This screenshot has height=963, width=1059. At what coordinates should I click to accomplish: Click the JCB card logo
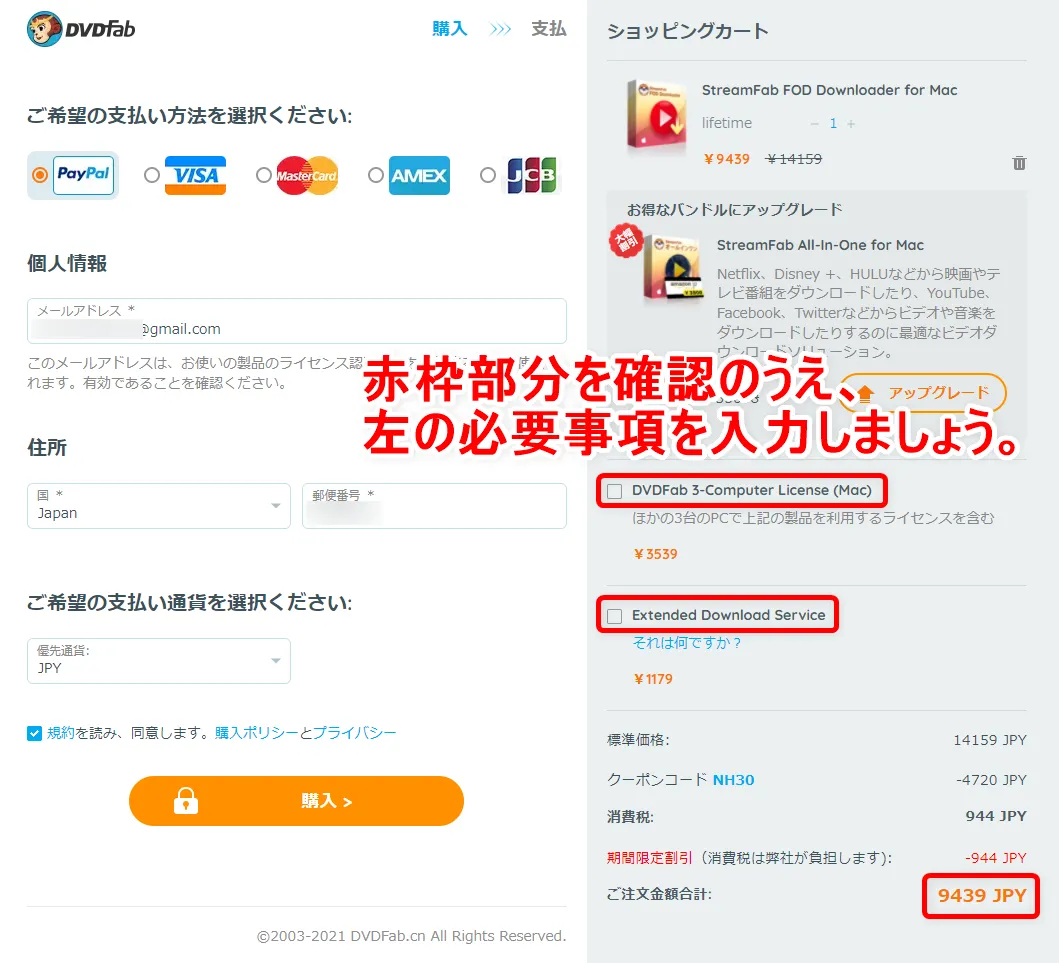[532, 176]
